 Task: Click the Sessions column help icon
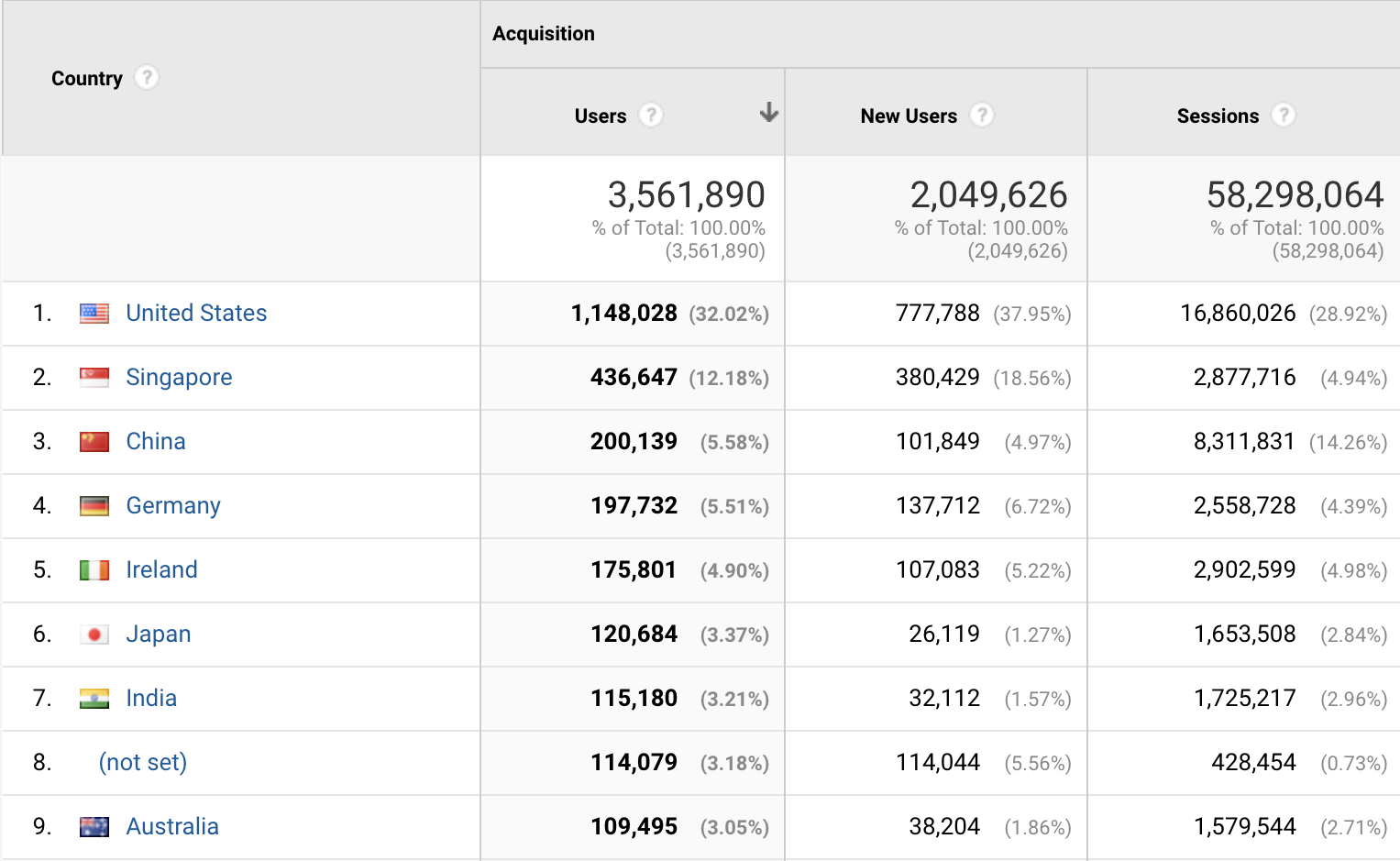[x=1285, y=116]
